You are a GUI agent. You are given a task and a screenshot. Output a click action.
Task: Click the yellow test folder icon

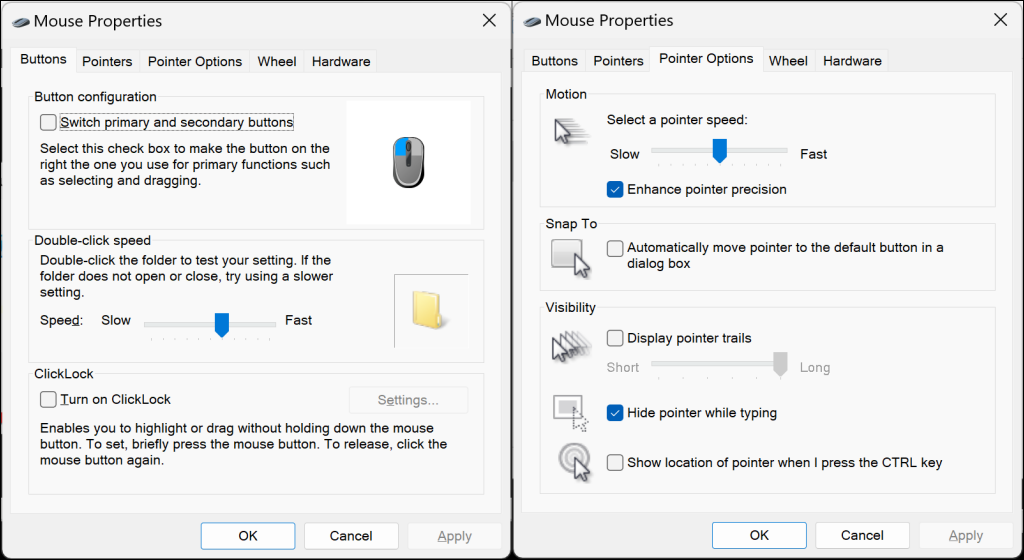428,310
